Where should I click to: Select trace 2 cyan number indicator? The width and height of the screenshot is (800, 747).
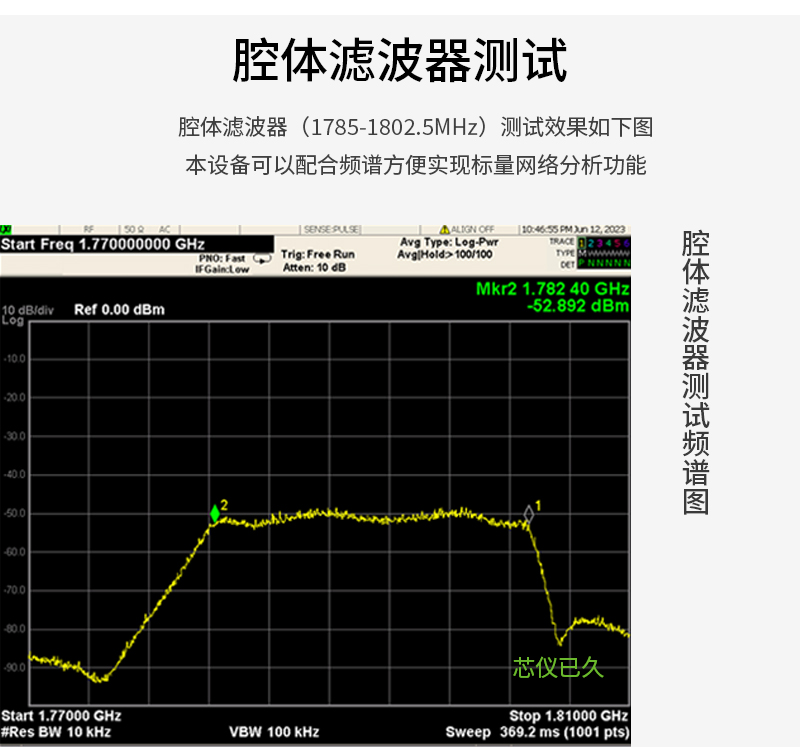coord(591,243)
